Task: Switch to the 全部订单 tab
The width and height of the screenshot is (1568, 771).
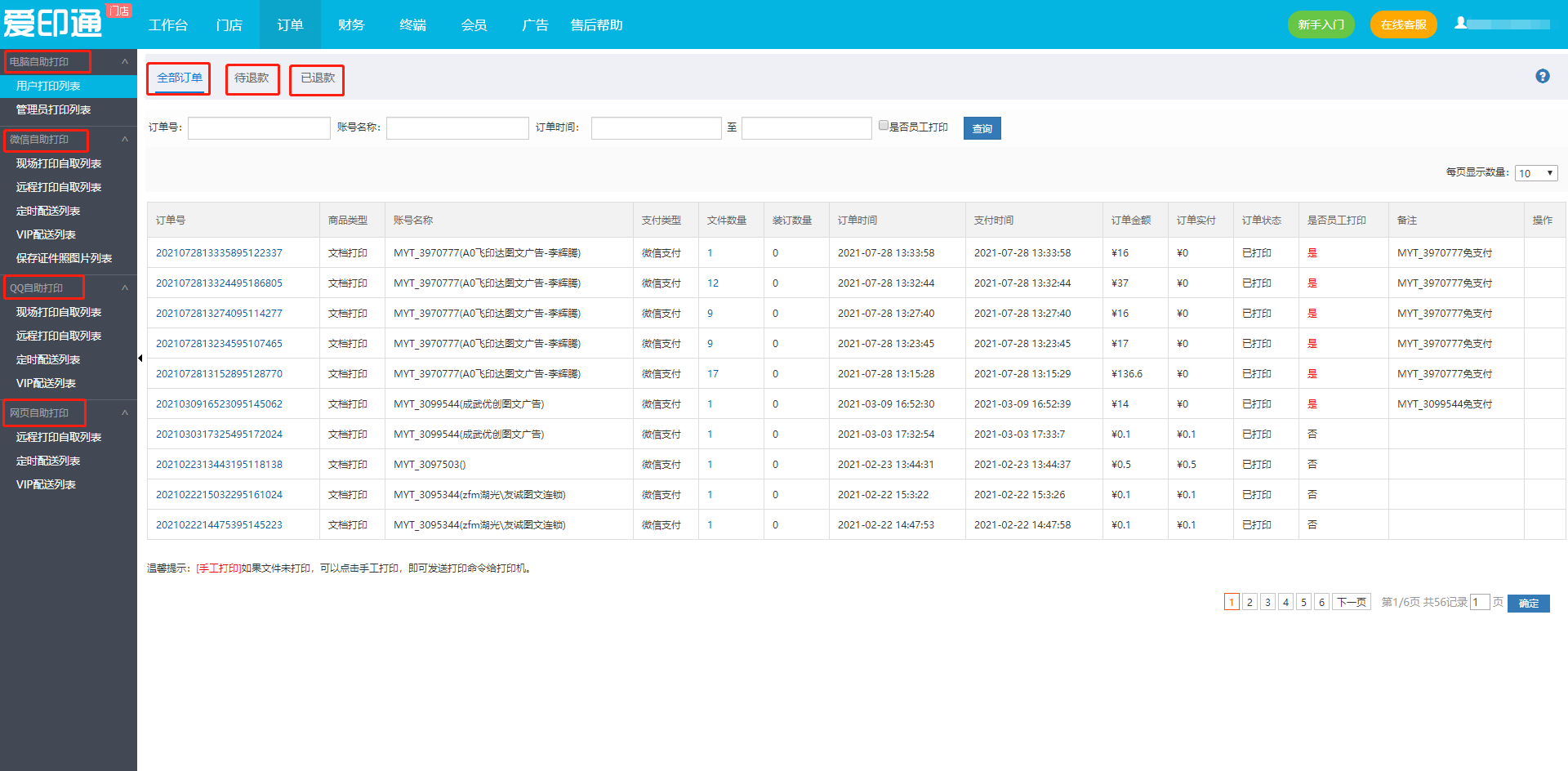Action: tap(179, 78)
